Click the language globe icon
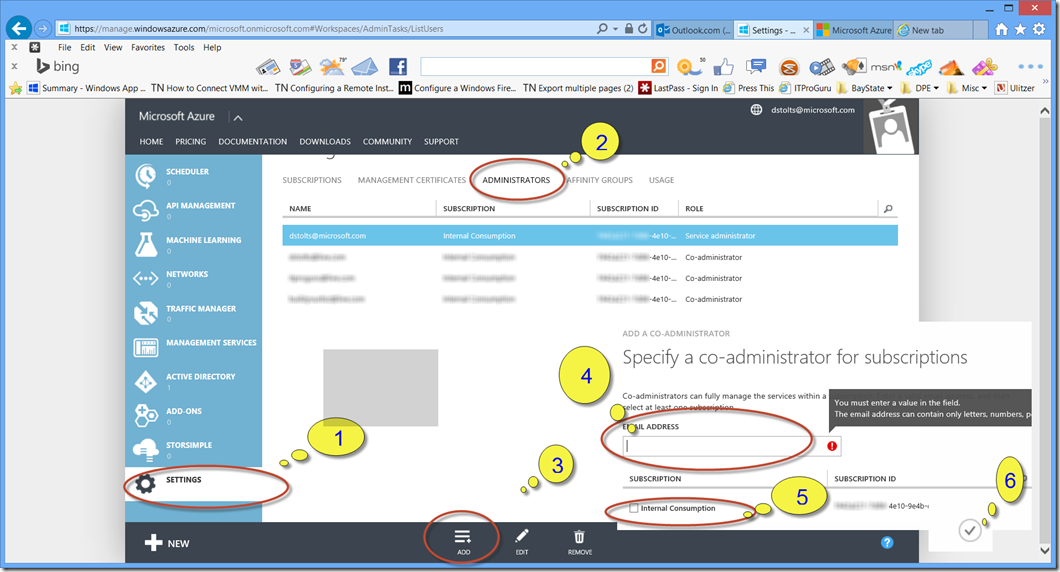The height and width of the screenshot is (572, 1060). 756,110
